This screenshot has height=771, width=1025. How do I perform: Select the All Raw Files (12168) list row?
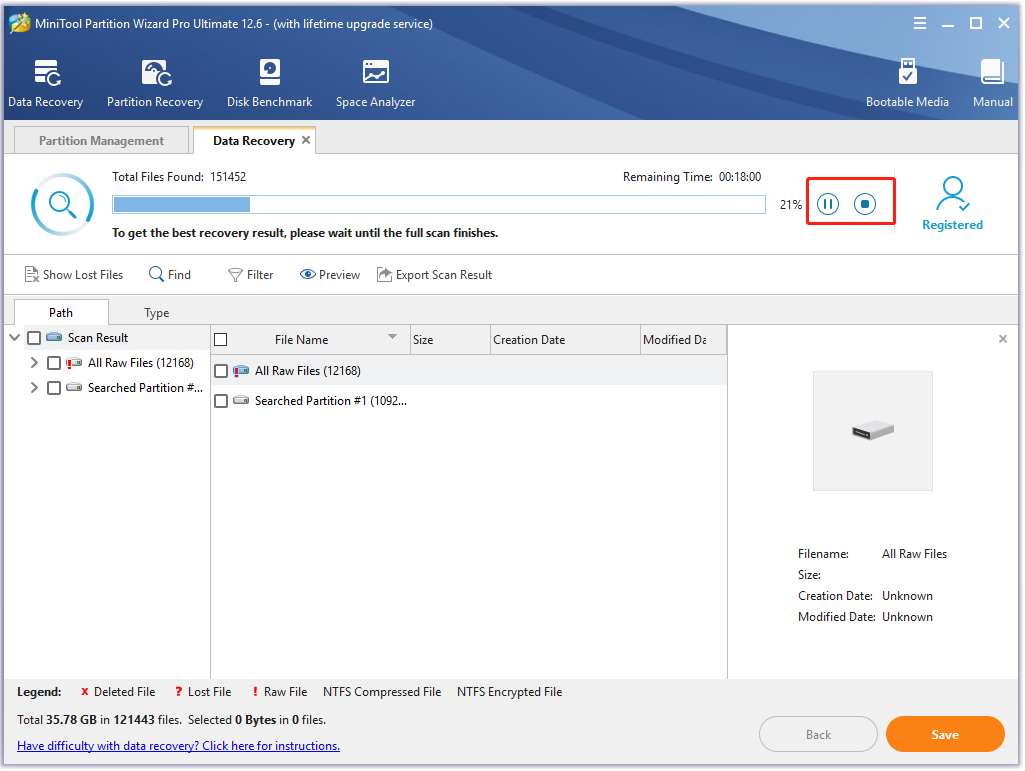[469, 371]
